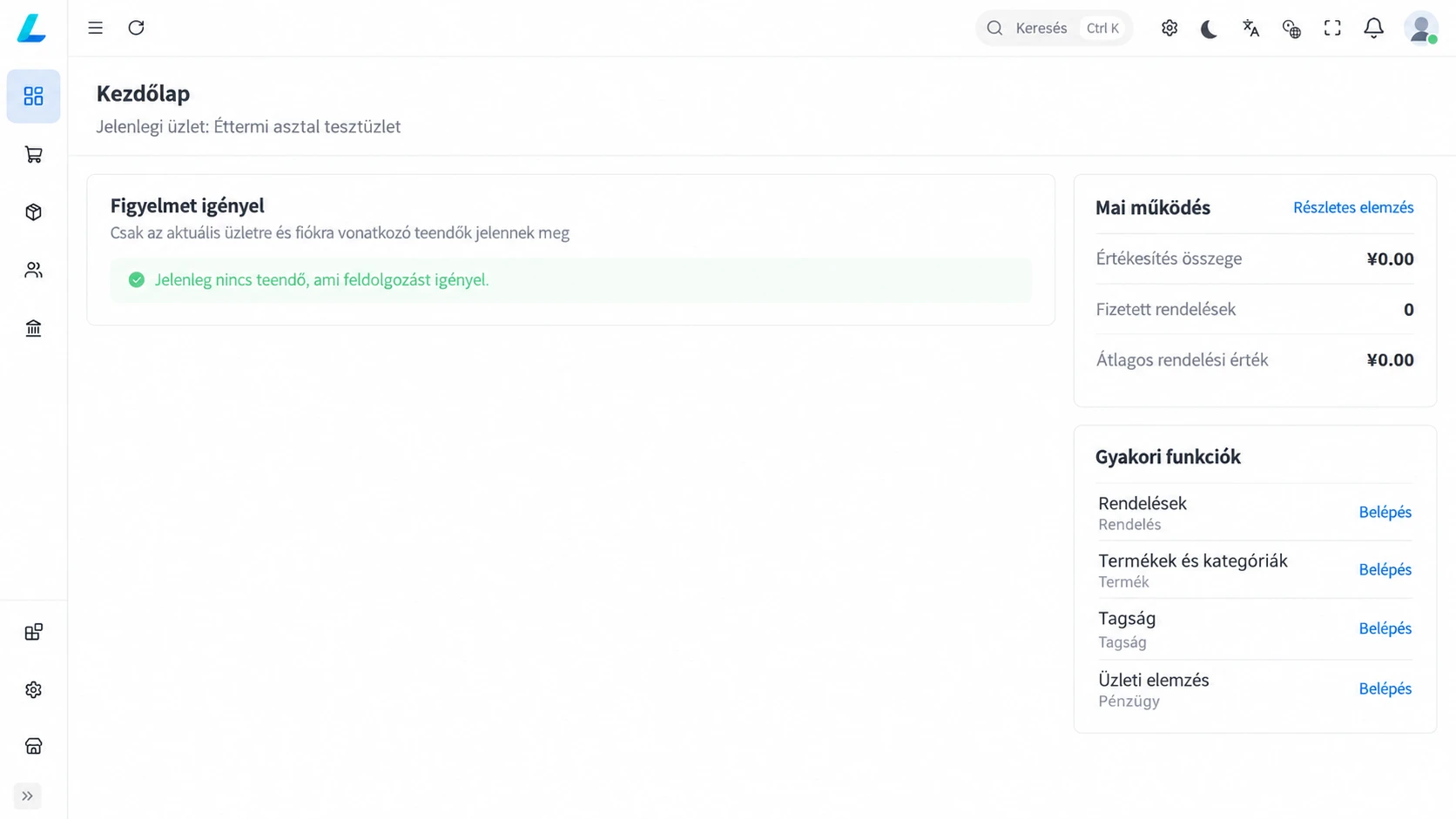Click the Figyelmet igényel heading
The height and width of the screenshot is (819, 1456).
(187, 205)
